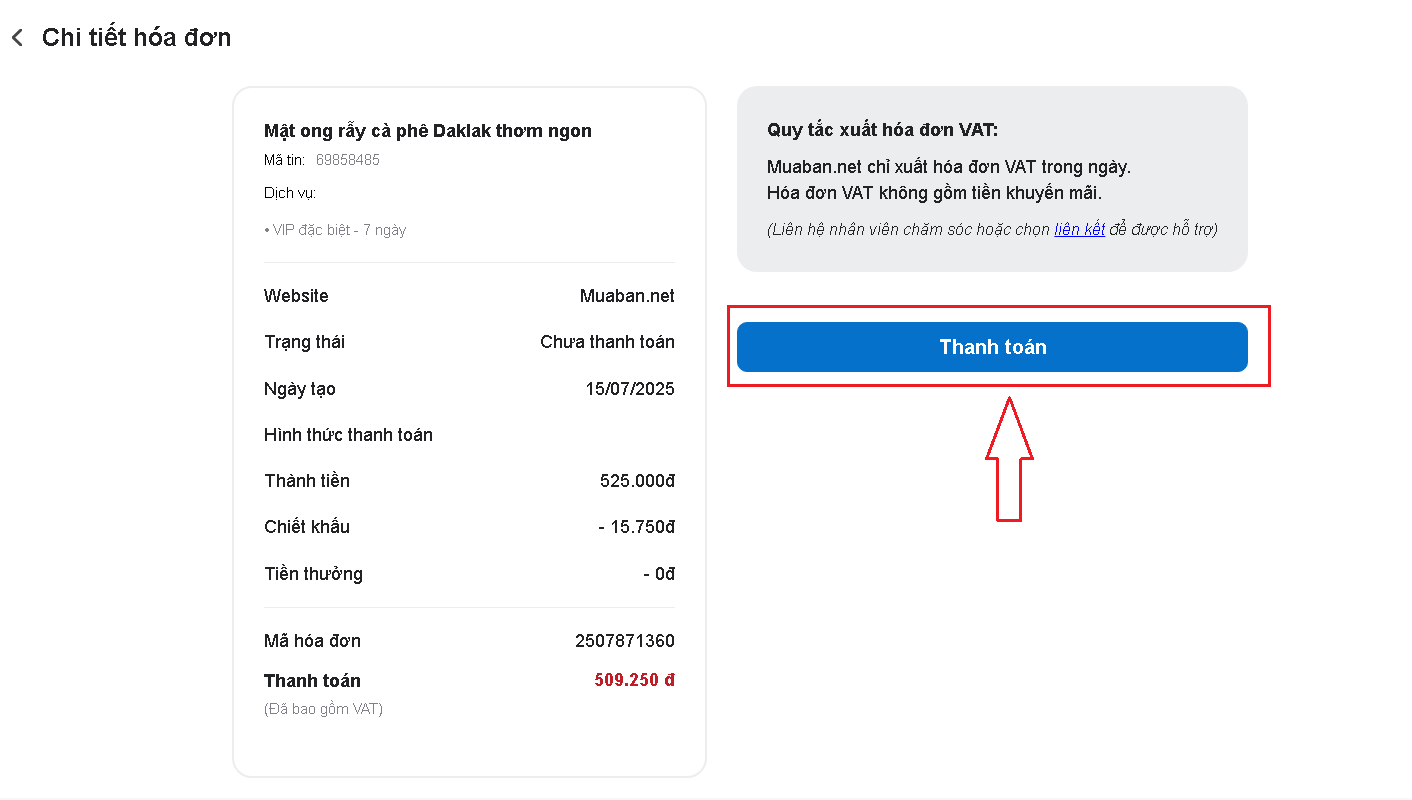Click the invoice number 2507871360
1412x800 pixels.
point(625,641)
